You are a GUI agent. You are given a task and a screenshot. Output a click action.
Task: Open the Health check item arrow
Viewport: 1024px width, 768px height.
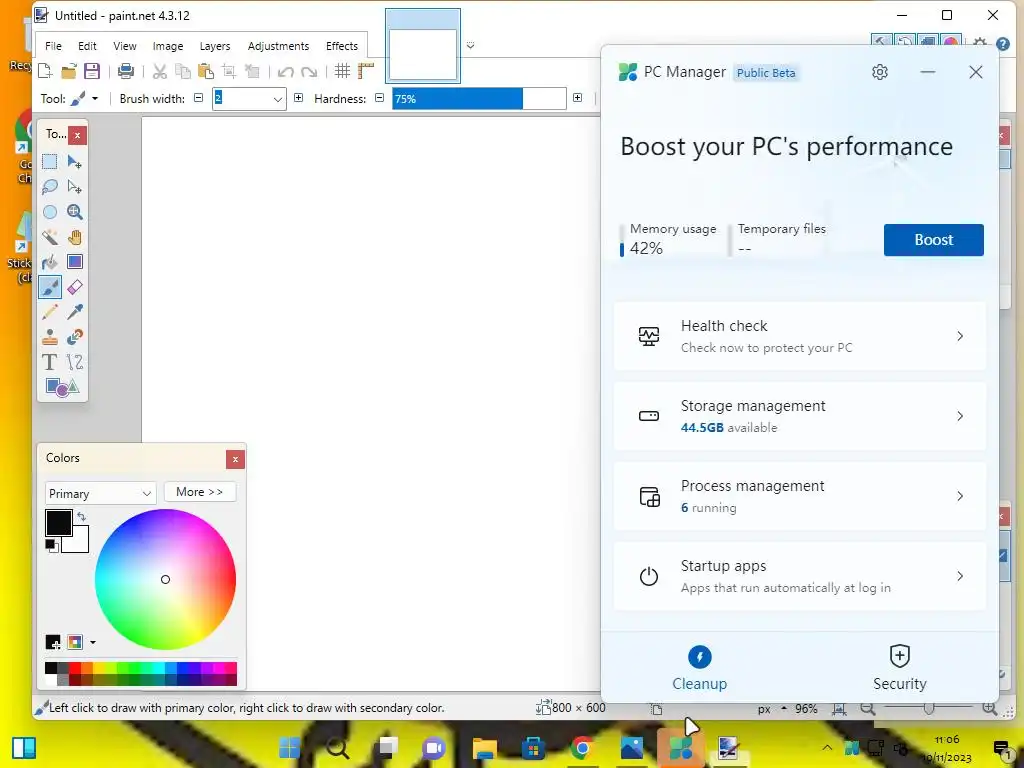tap(960, 336)
